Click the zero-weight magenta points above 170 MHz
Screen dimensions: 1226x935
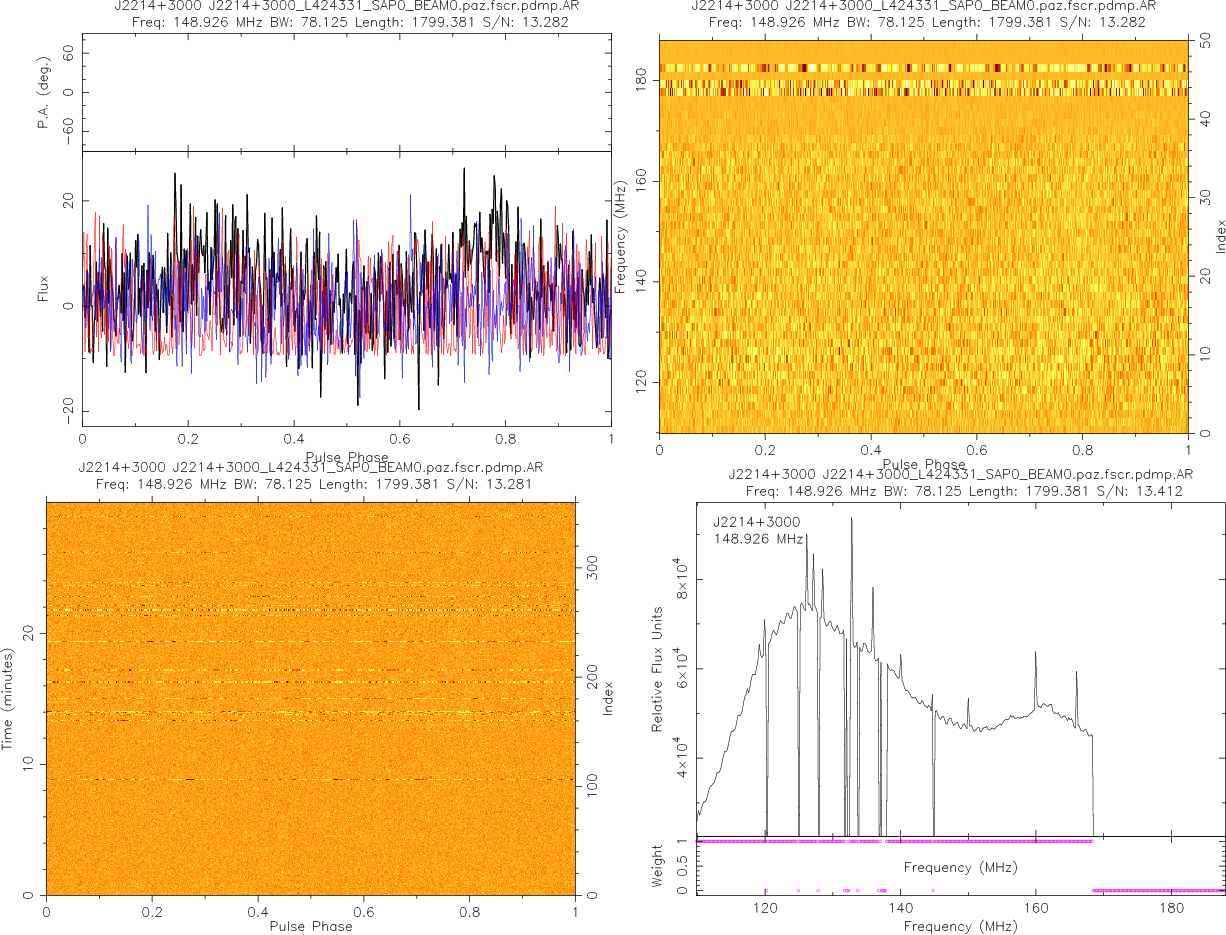click(1158, 890)
